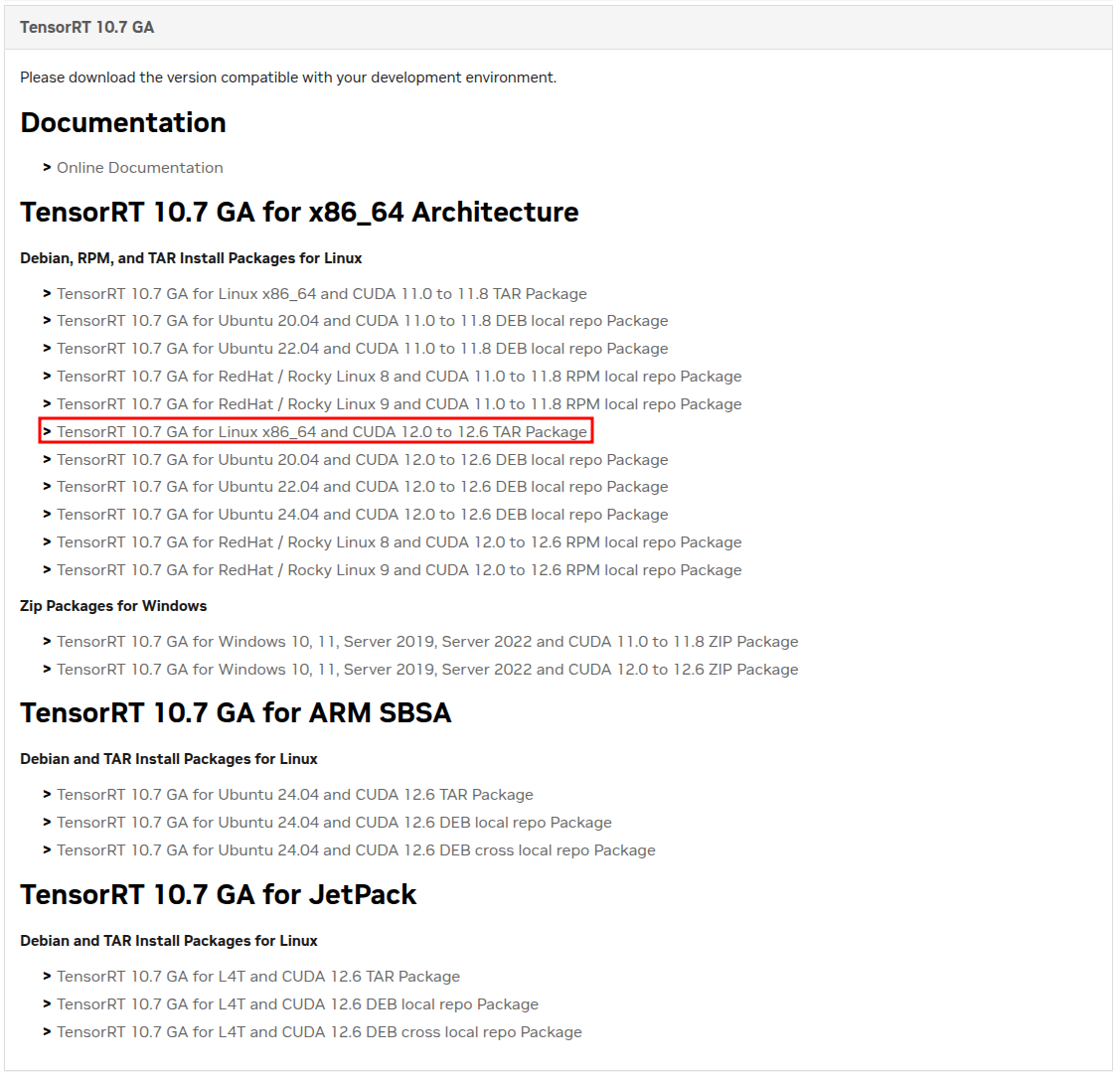This screenshot has height=1076, width=1120.
Task: Open Ubuntu 20.04 CUDA 11.0 to 11.8 DEB package
Action: click(x=363, y=321)
